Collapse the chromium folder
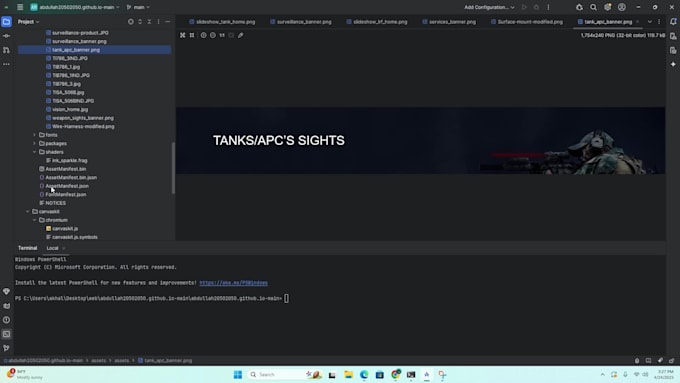680x383 pixels. [35, 220]
